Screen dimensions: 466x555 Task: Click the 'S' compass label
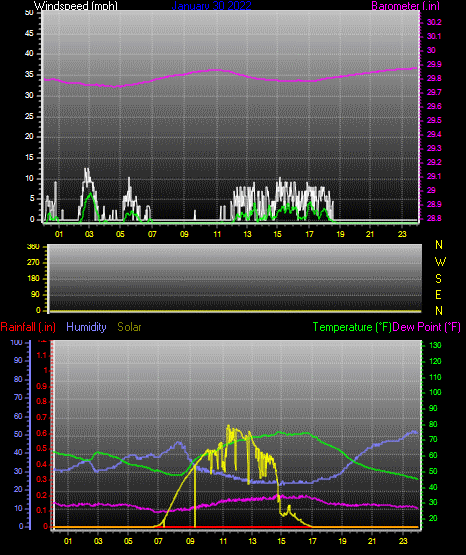tap(439, 279)
